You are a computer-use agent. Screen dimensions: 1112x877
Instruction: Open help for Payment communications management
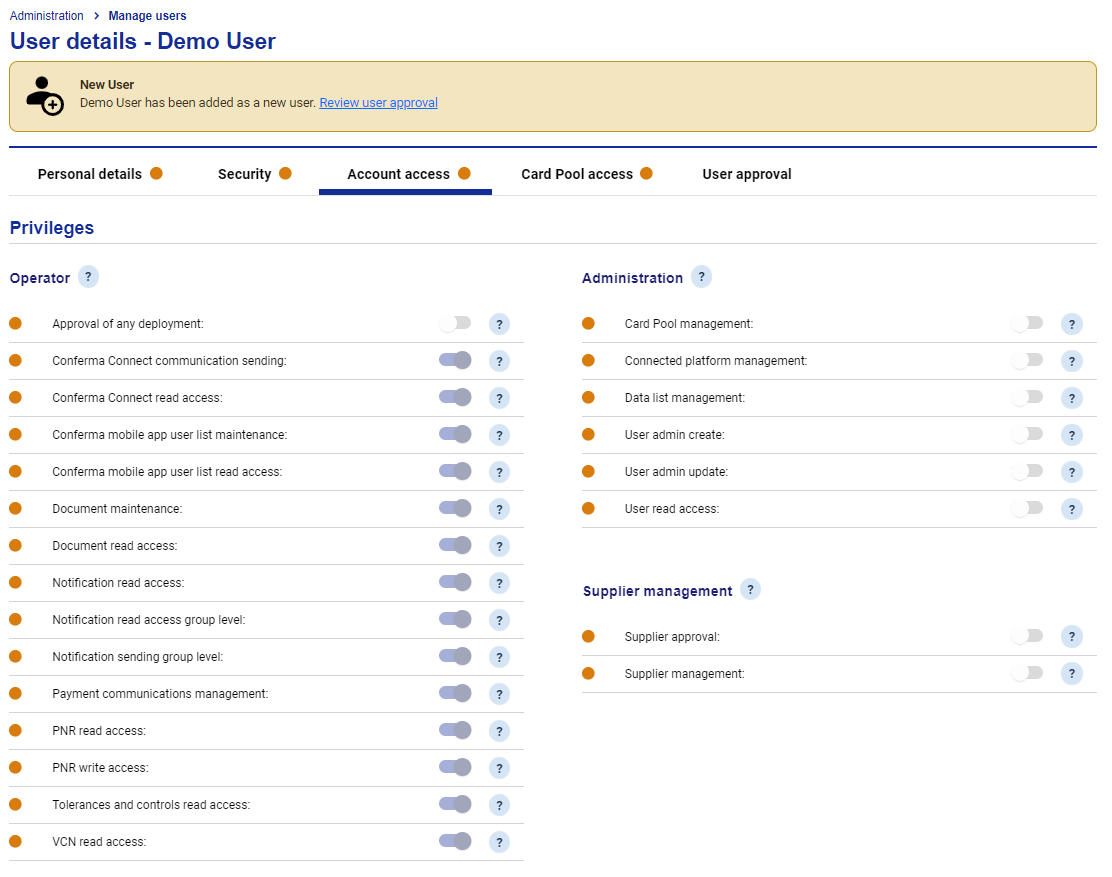499,694
